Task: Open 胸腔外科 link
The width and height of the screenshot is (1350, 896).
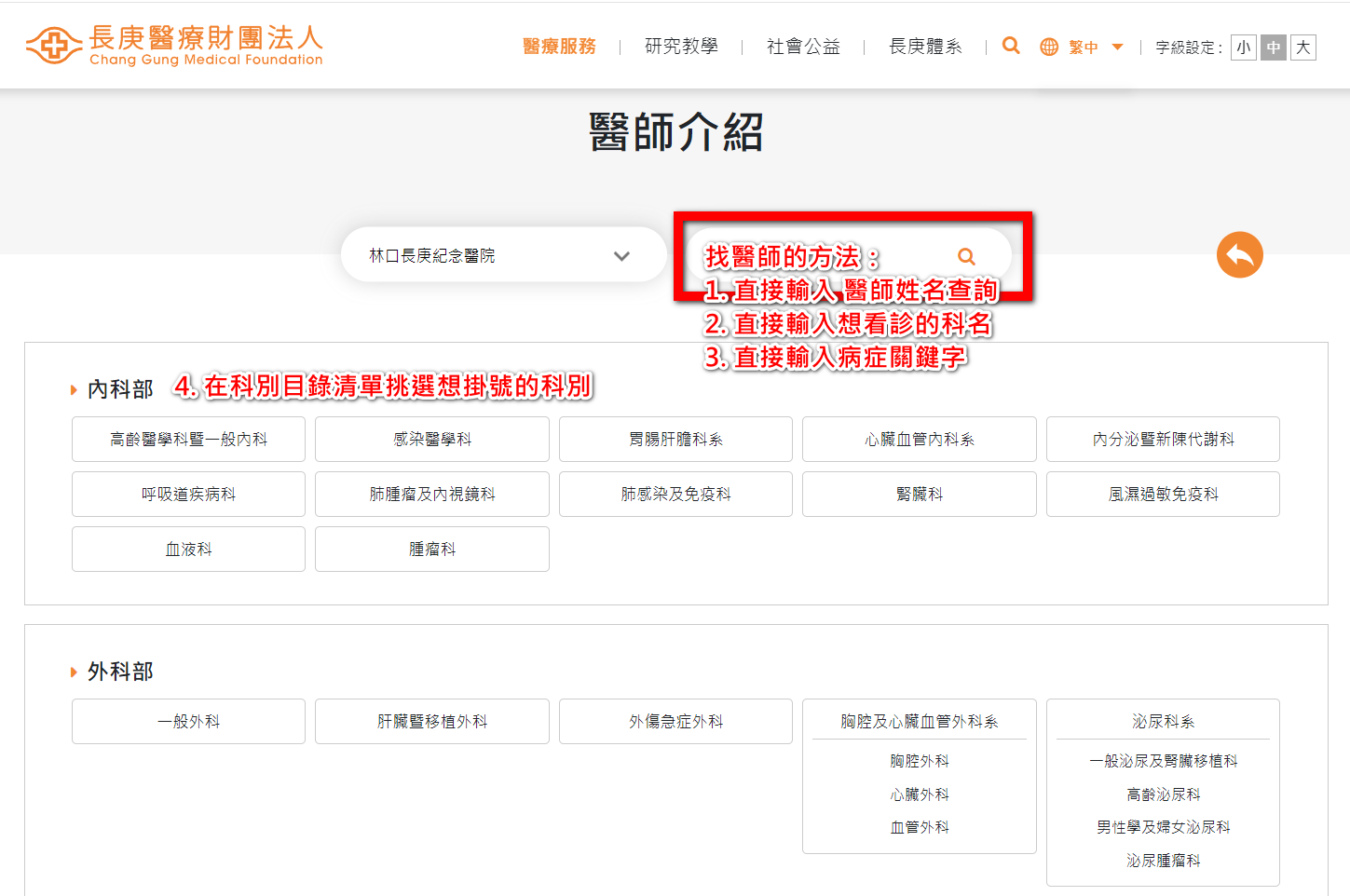Action: click(920, 761)
